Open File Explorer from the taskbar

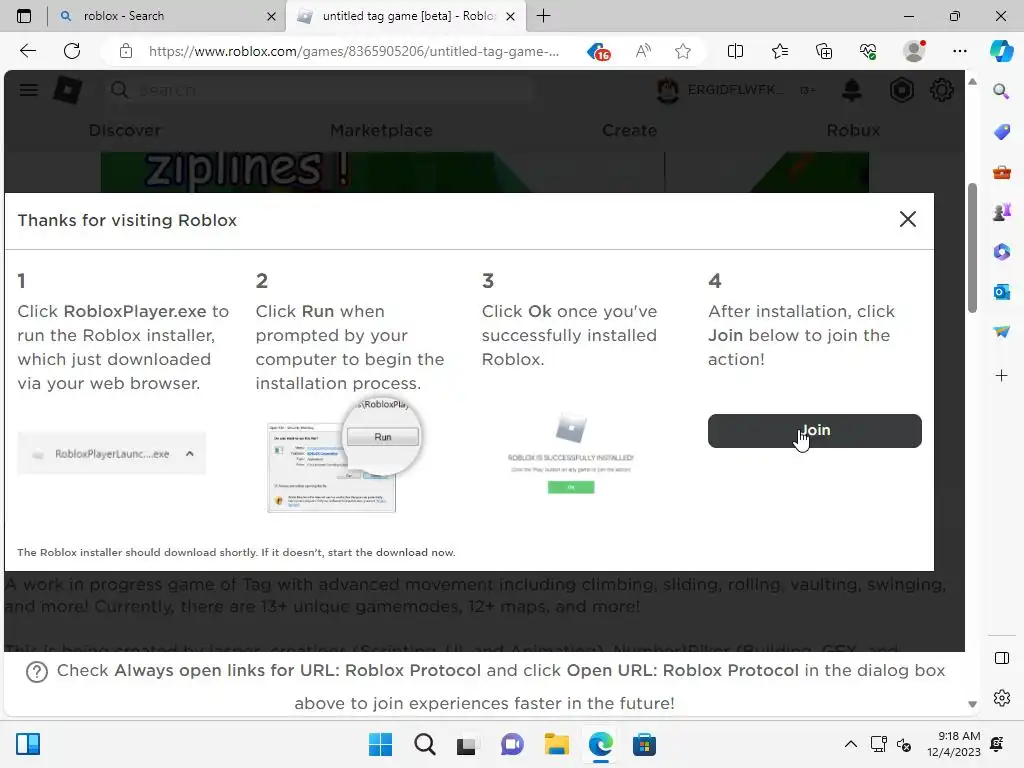[556, 744]
